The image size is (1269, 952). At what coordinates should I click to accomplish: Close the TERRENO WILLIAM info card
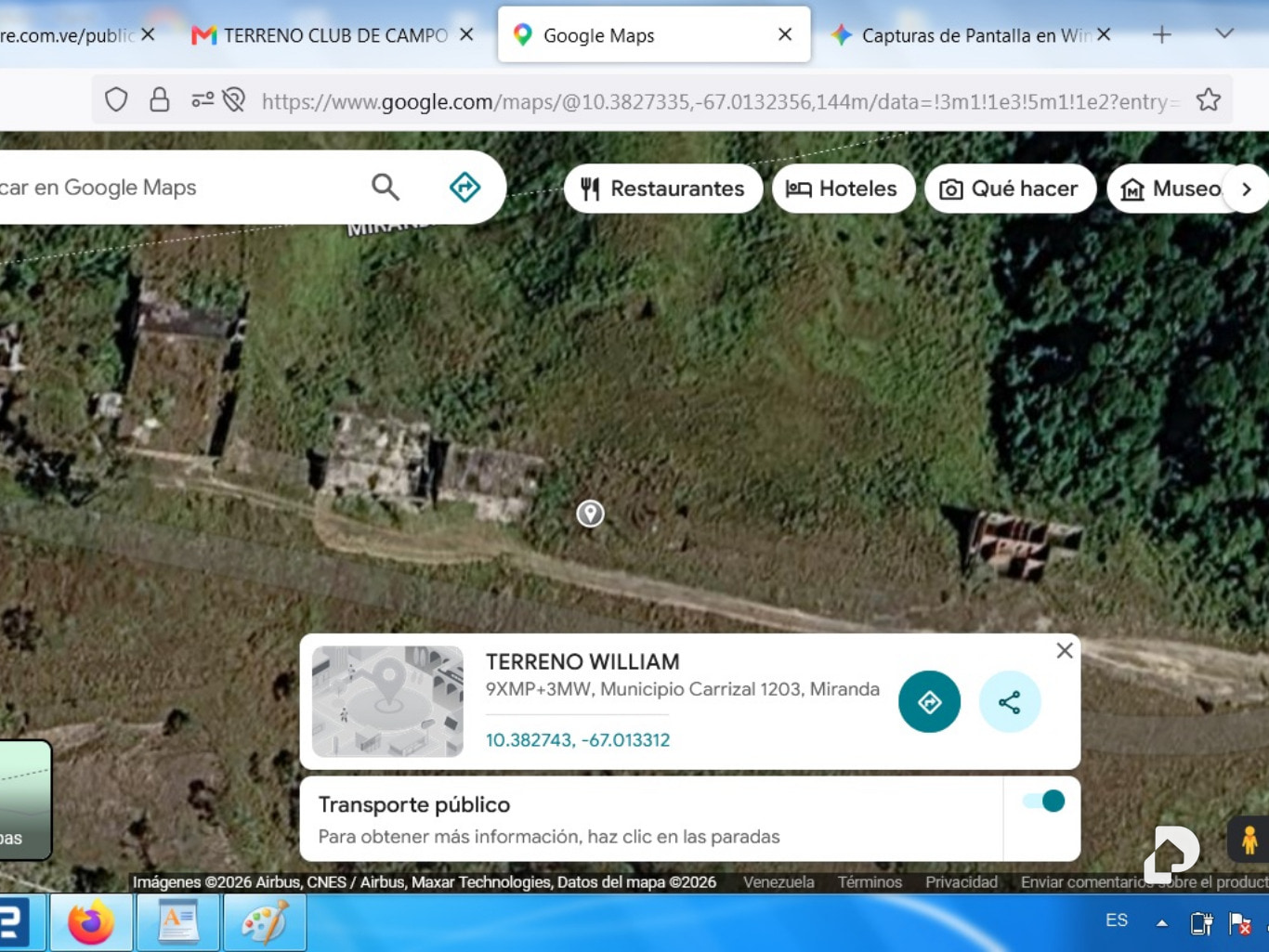(x=1065, y=650)
